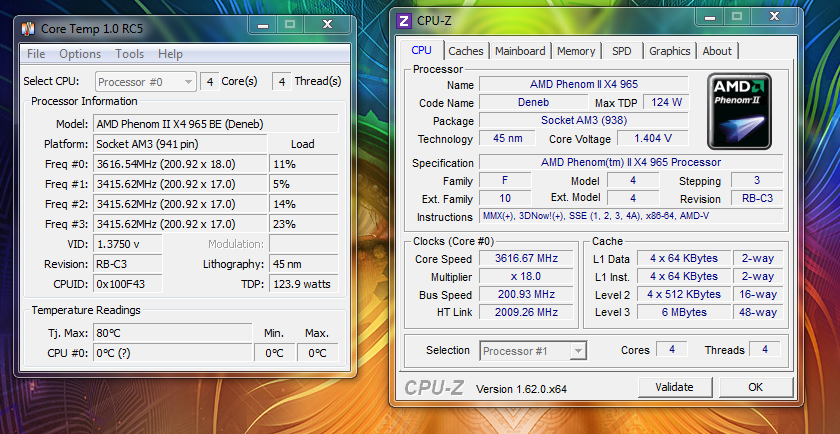Switch to the About tab
840x434 pixels.
tap(717, 51)
